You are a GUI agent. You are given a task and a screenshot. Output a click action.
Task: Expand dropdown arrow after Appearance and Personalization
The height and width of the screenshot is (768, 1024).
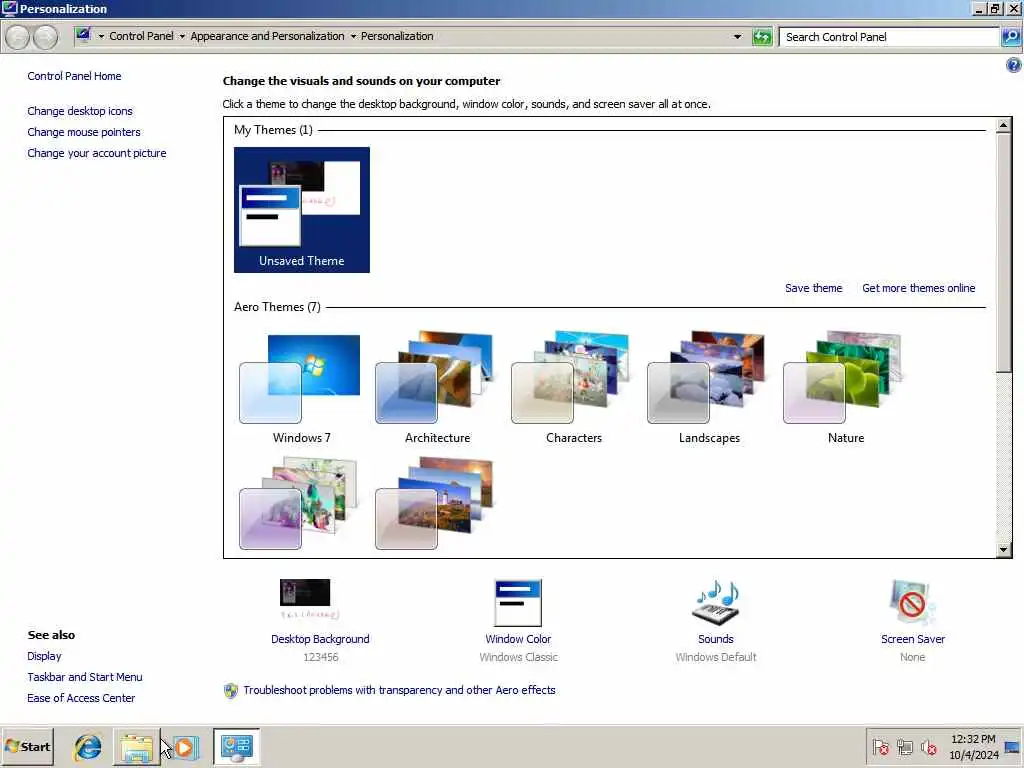(353, 37)
